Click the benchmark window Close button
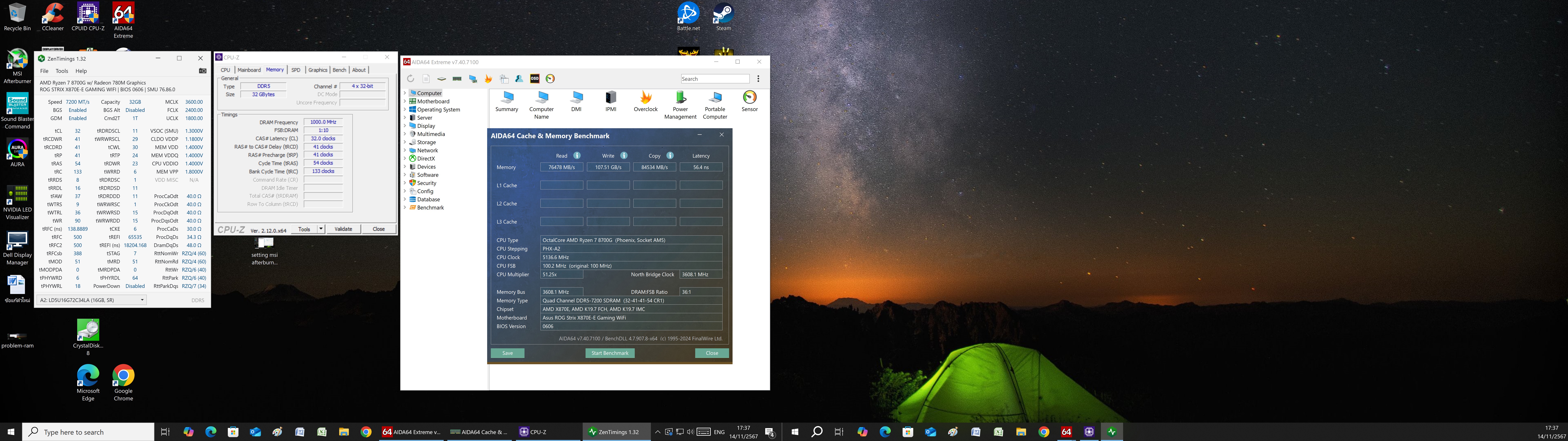This screenshot has height=441, width=1568. [x=712, y=353]
